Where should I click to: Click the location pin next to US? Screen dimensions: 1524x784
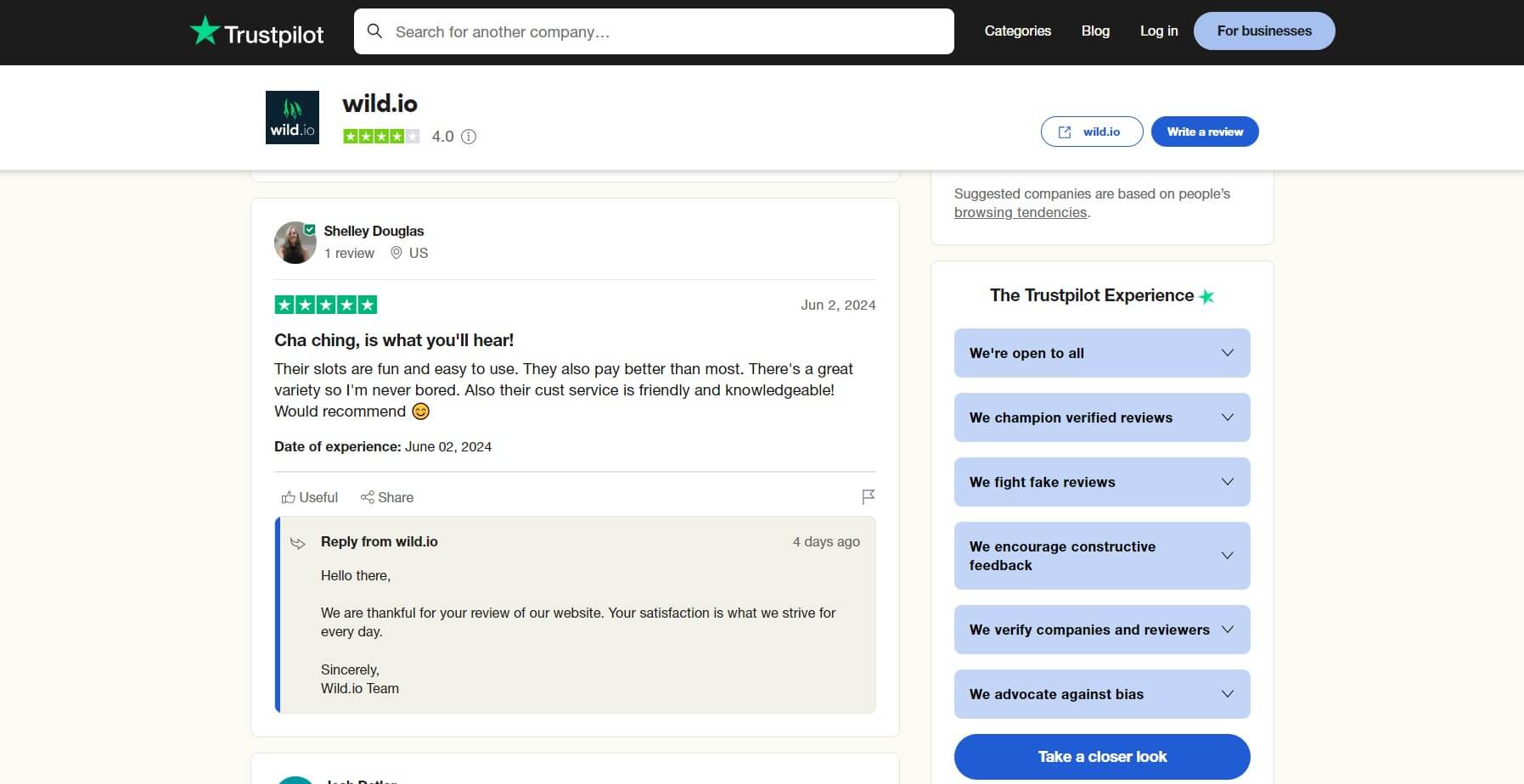pyautogui.click(x=396, y=253)
